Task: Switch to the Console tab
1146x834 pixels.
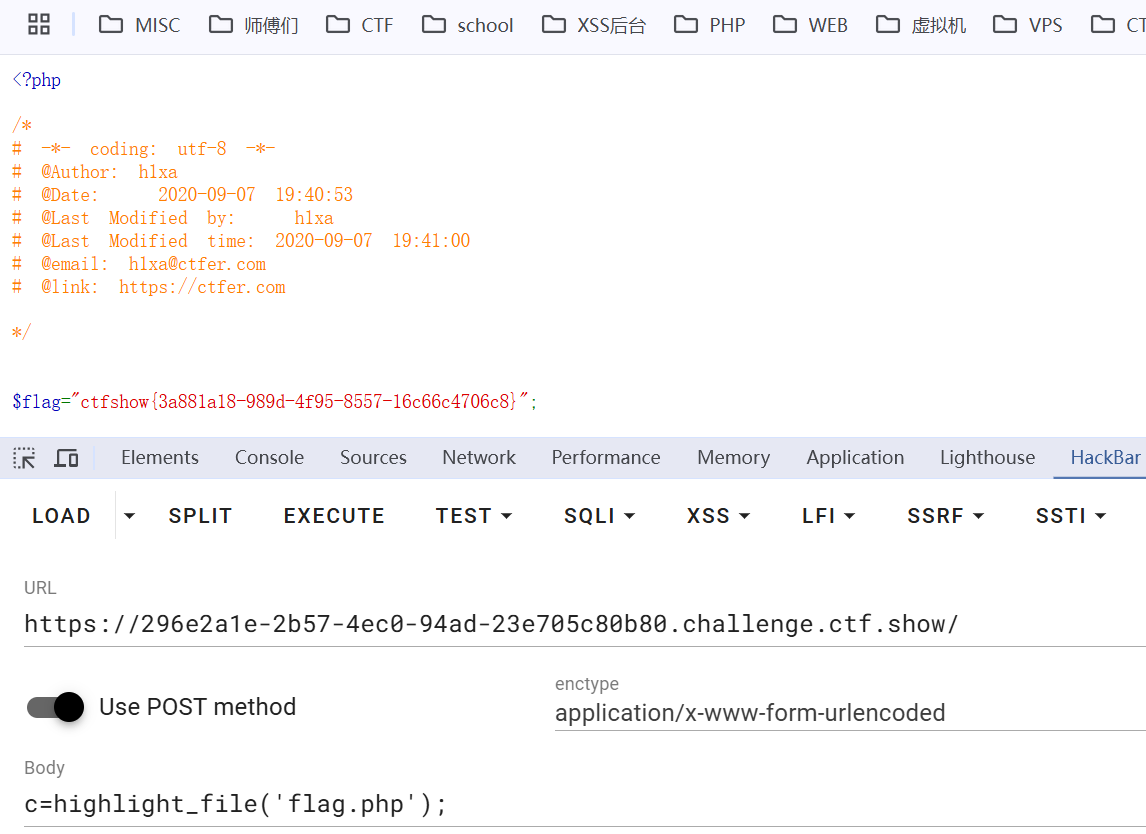Action: [x=269, y=458]
